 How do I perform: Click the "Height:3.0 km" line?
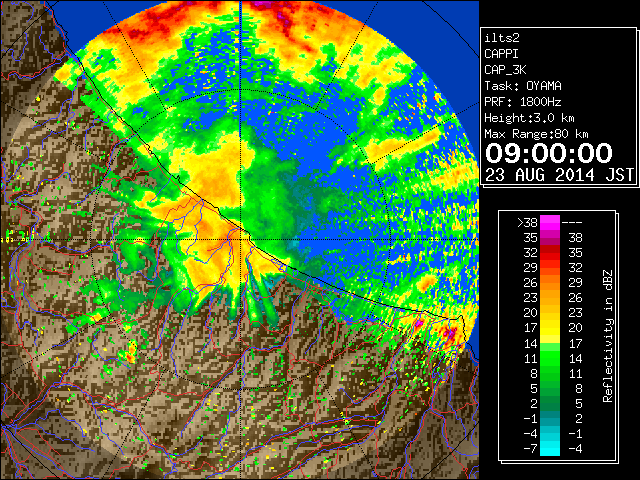tap(529, 118)
